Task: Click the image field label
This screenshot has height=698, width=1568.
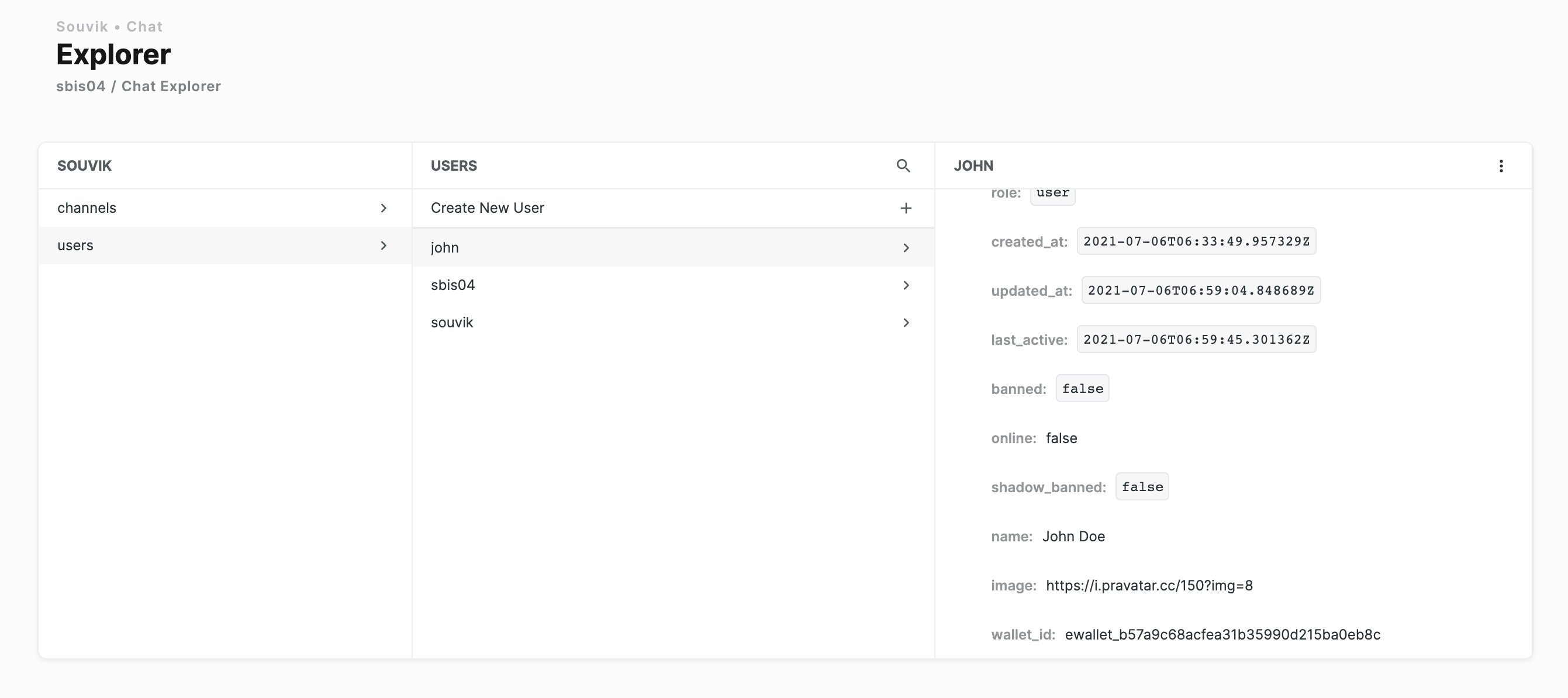Action: [x=1014, y=585]
